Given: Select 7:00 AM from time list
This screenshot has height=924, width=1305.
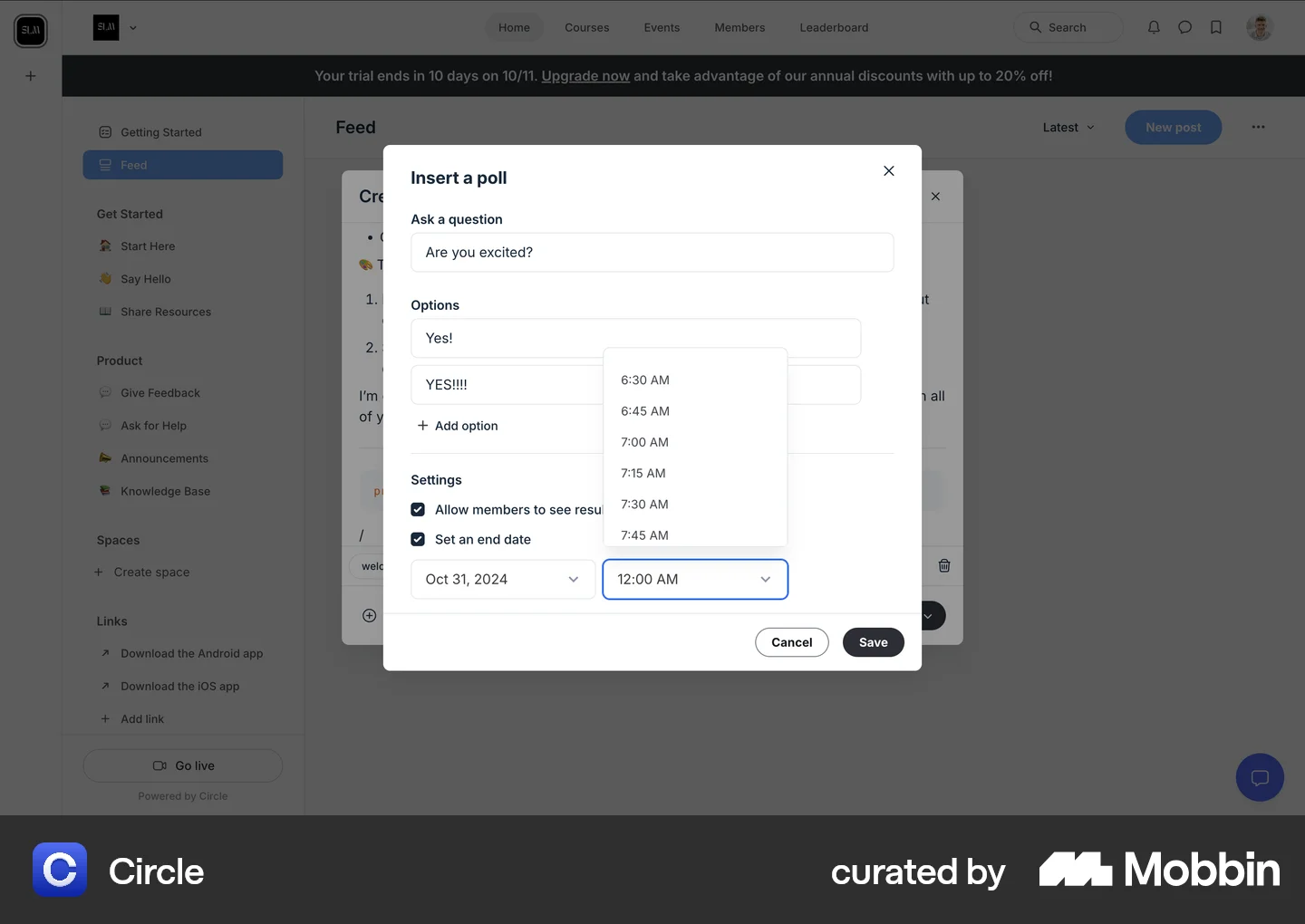Looking at the screenshot, I should (x=695, y=442).
